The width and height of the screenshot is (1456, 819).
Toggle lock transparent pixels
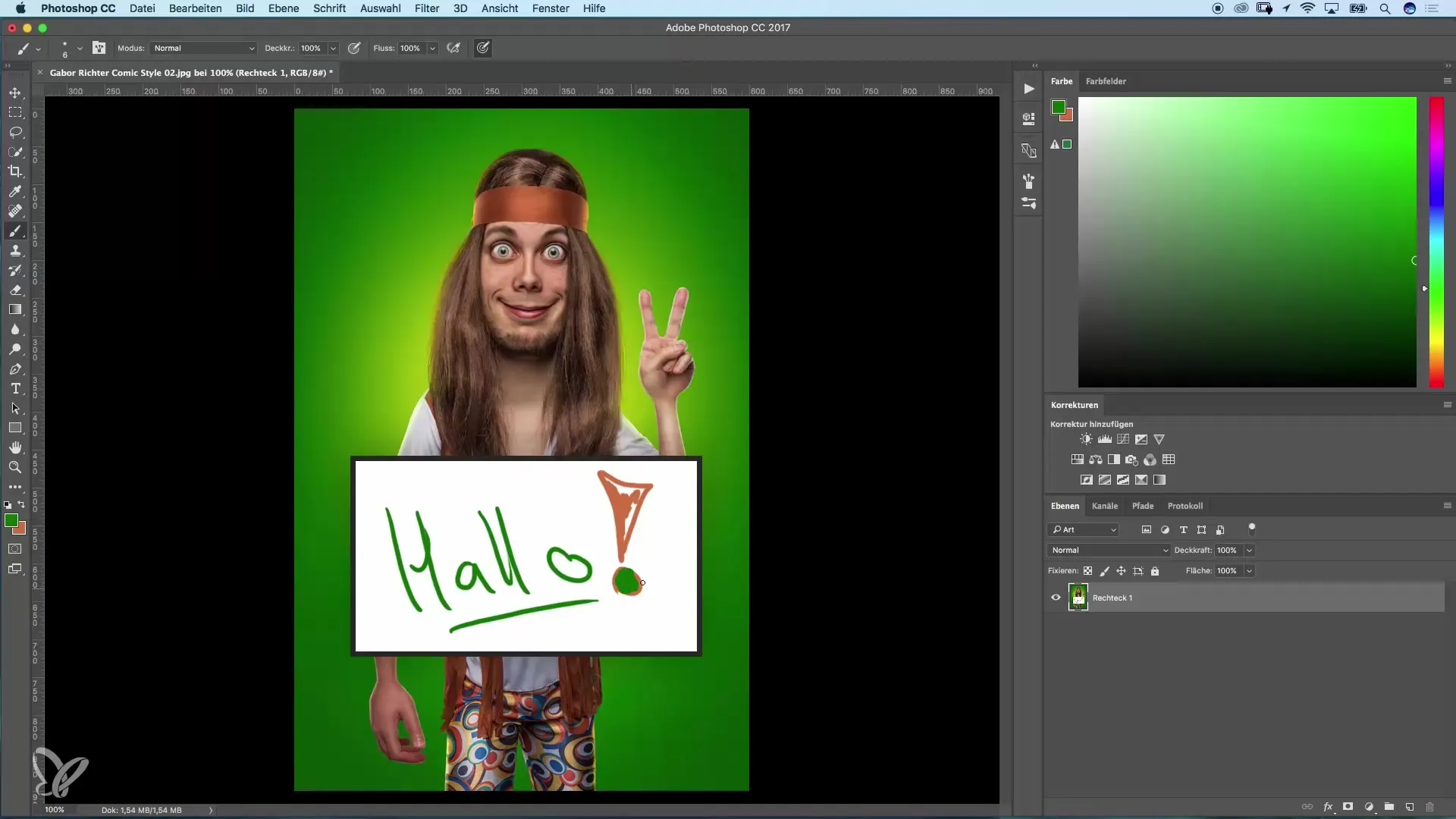1087,571
